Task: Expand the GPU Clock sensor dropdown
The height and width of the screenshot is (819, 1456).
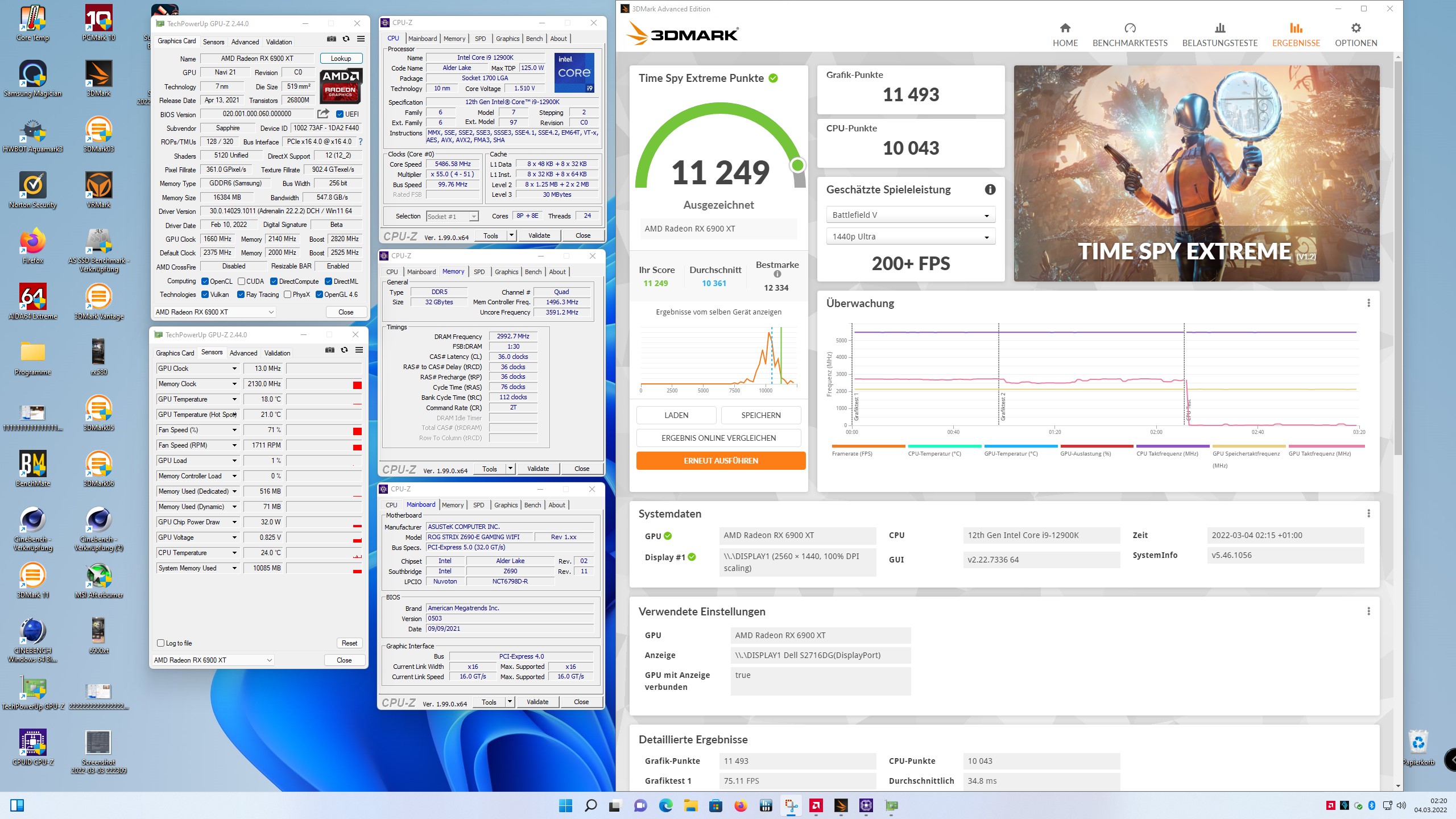Action: click(x=234, y=369)
